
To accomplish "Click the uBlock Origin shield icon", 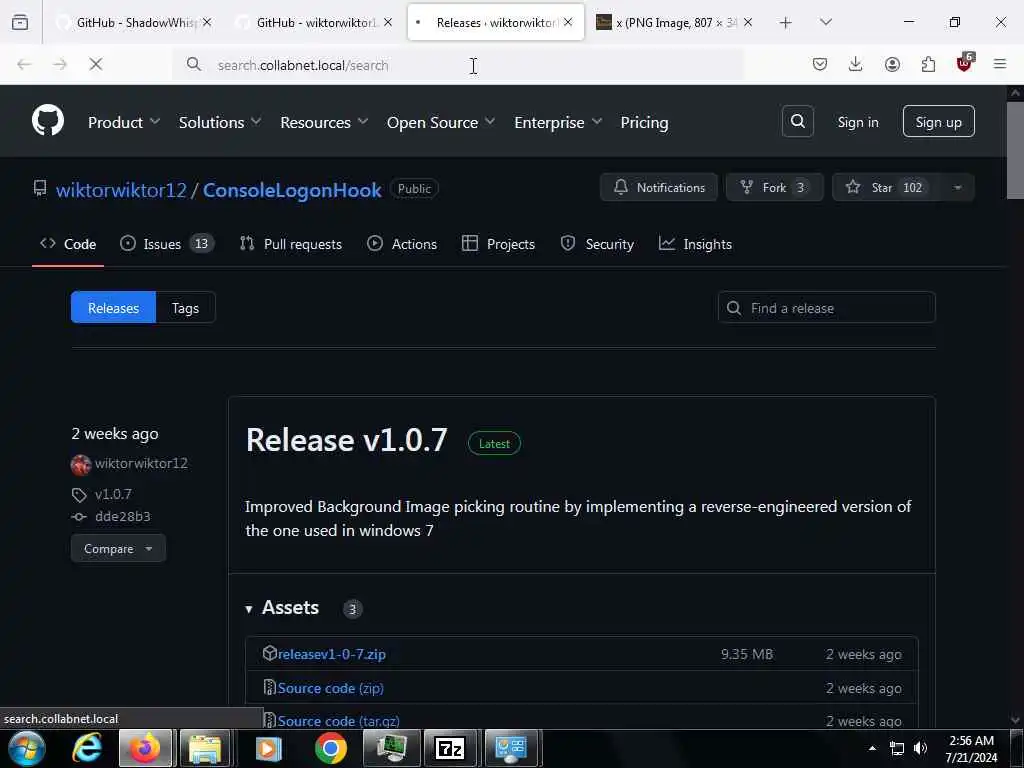I will pos(965,63).
